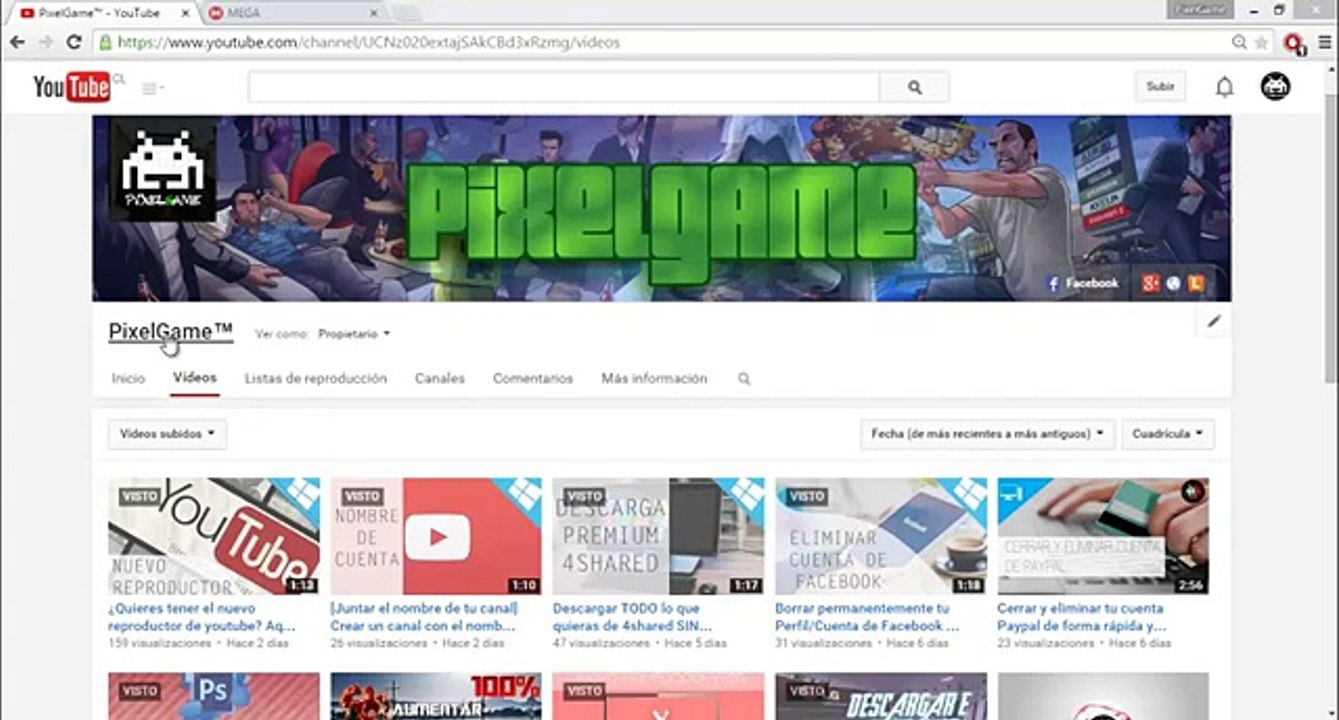Viewport: 1339px width, 720px height.
Task: Open Cerrar cuenta Paypal thumbnail
Action: [1103, 536]
